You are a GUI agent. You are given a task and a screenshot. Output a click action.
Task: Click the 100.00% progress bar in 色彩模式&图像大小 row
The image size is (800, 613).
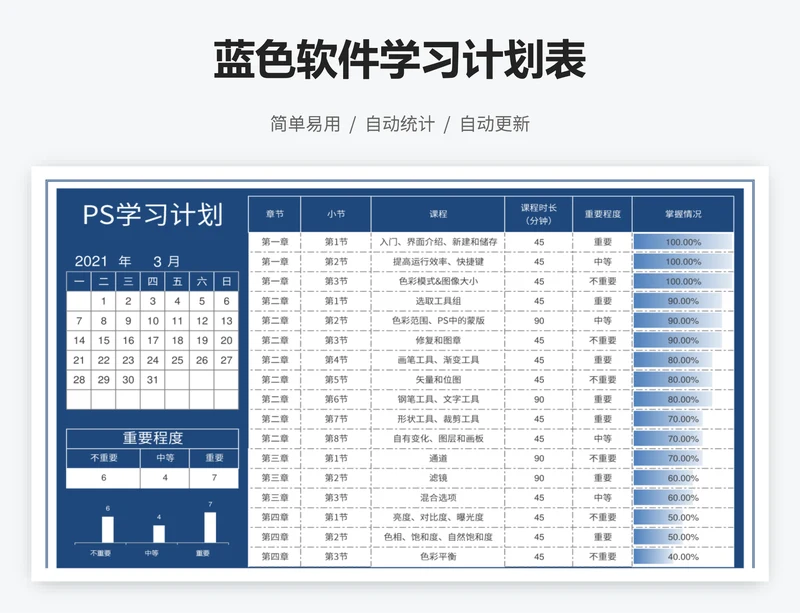(683, 281)
